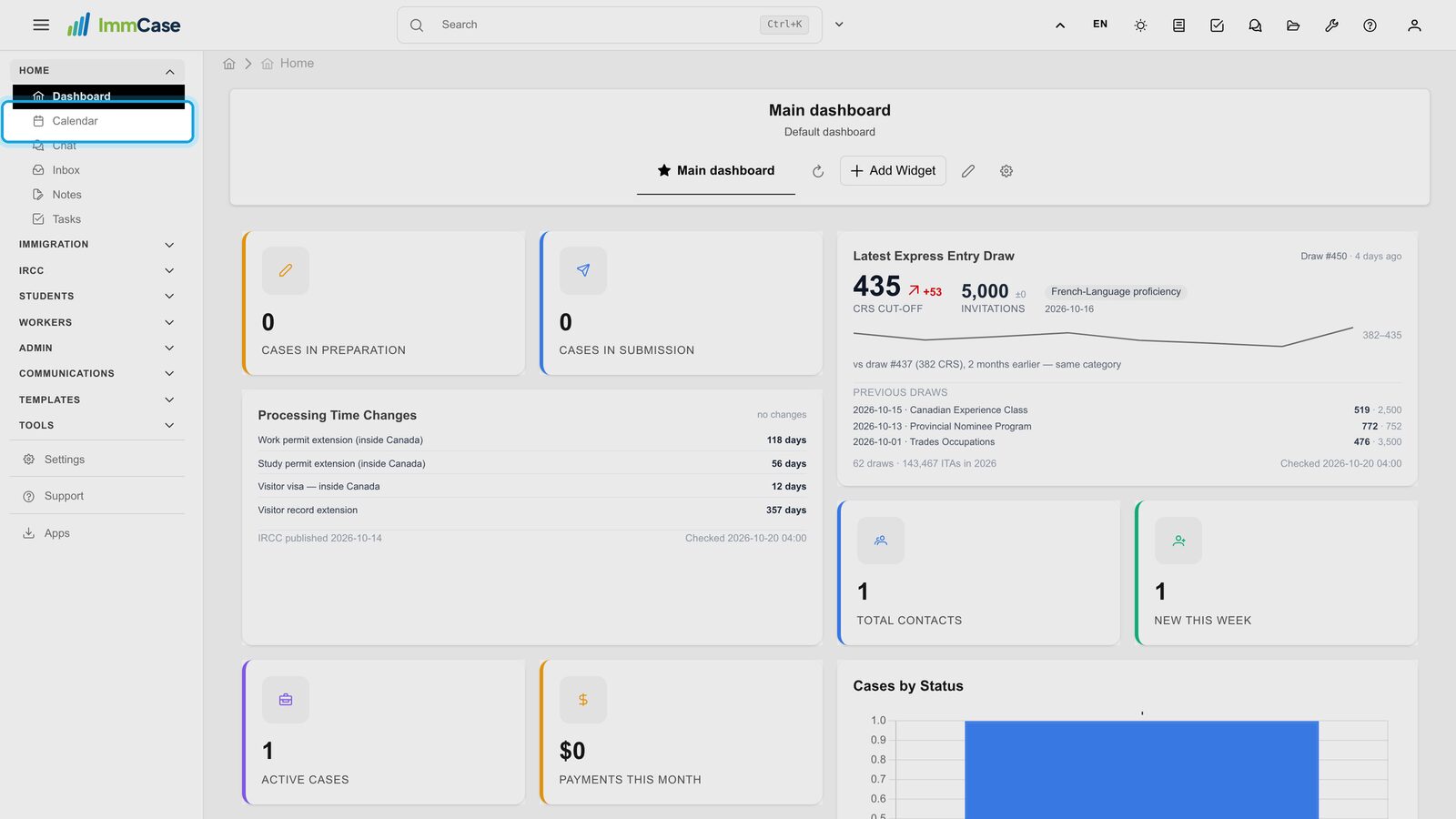Click the Add Widget button
The width and height of the screenshot is (1456, 819).
893,171
